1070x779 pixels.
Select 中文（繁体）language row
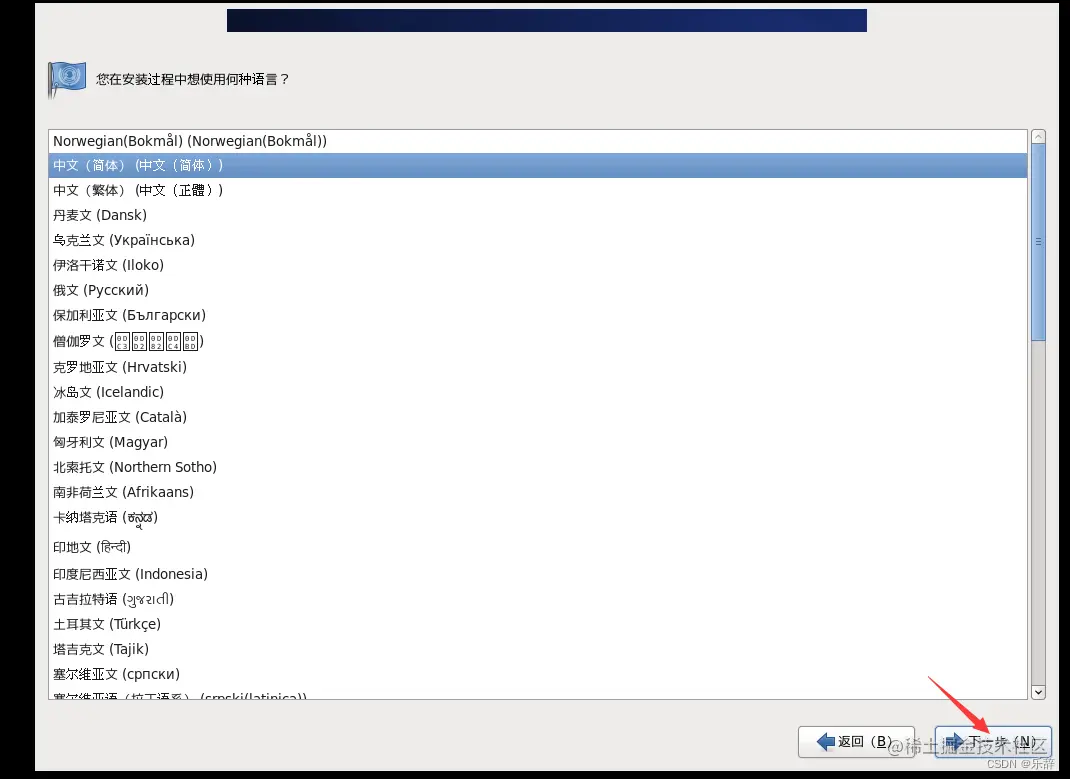pyautogui.click(x=538, y=190)
